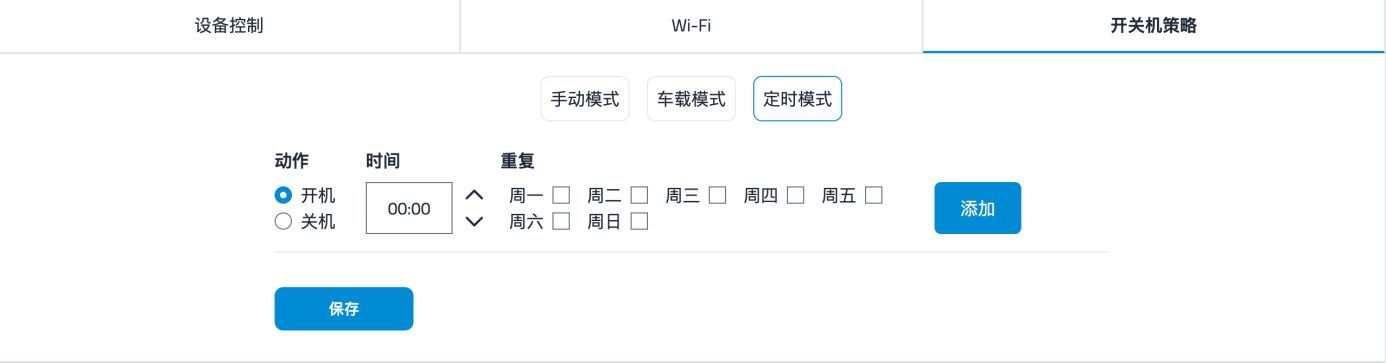Increase time with the up chevron
The height and width of the screenshot is (363, 1386).
(475, 195)
